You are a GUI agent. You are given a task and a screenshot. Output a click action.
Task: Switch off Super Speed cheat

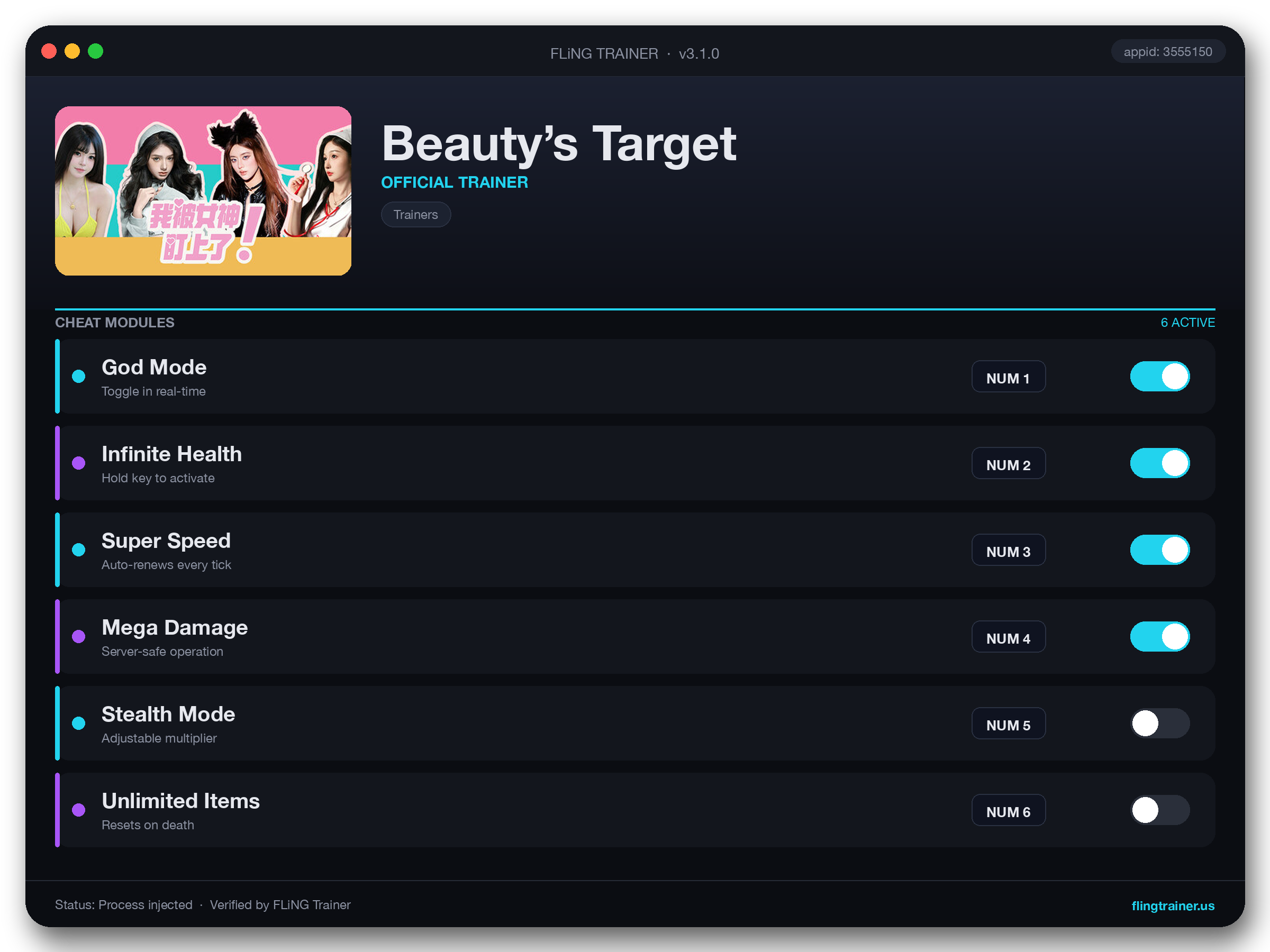point(1160,550)
